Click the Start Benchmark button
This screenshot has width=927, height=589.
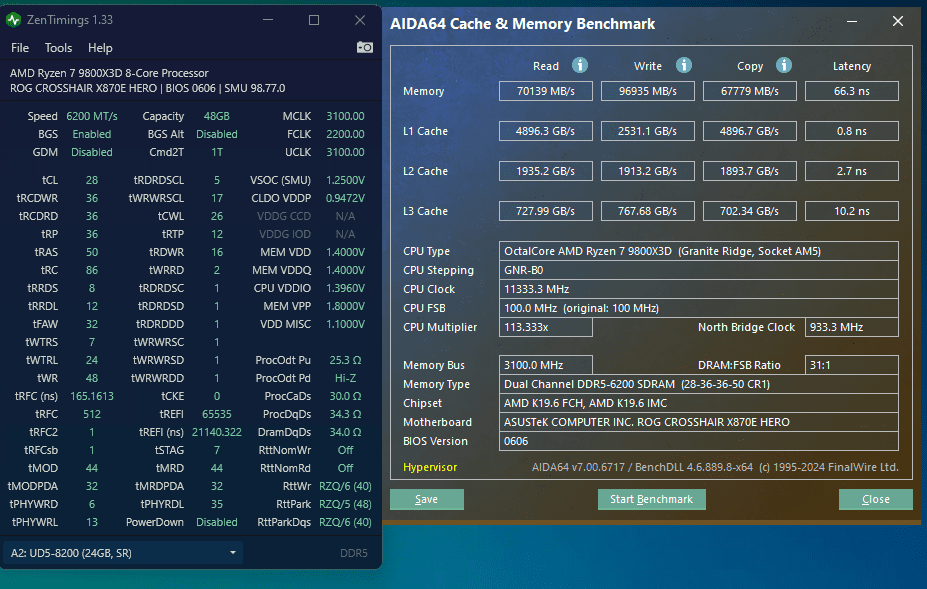652,499
